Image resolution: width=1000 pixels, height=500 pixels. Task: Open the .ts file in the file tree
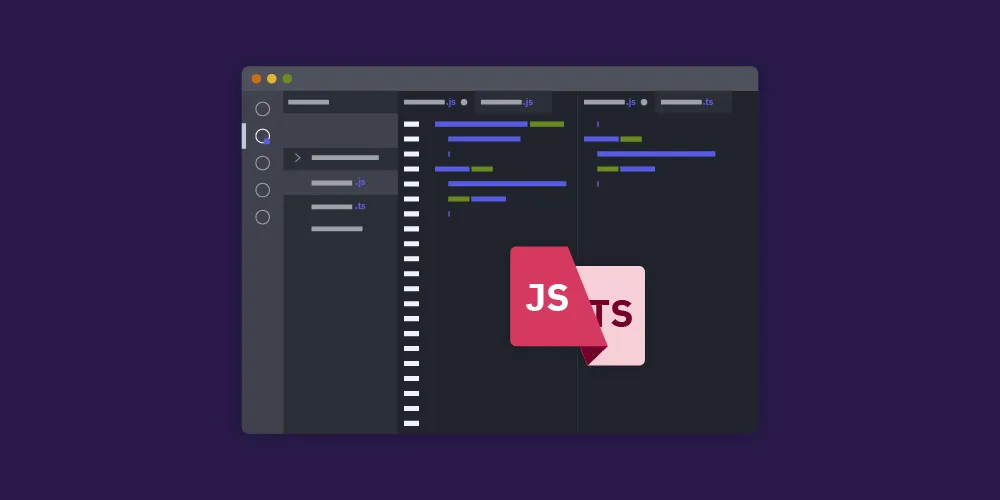338,206
